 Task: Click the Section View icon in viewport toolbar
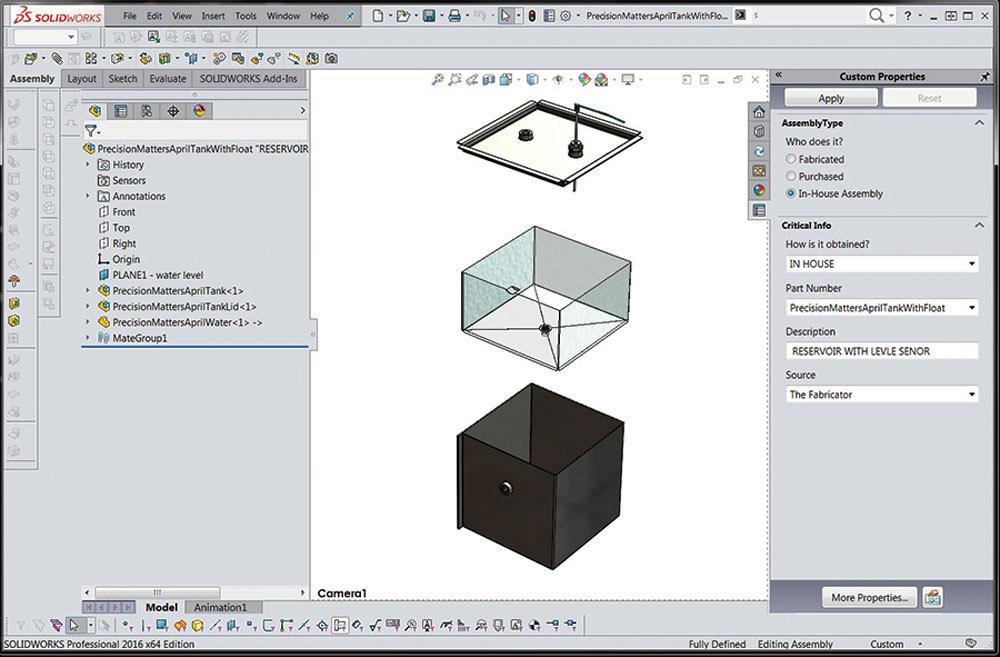pos(489,80)
